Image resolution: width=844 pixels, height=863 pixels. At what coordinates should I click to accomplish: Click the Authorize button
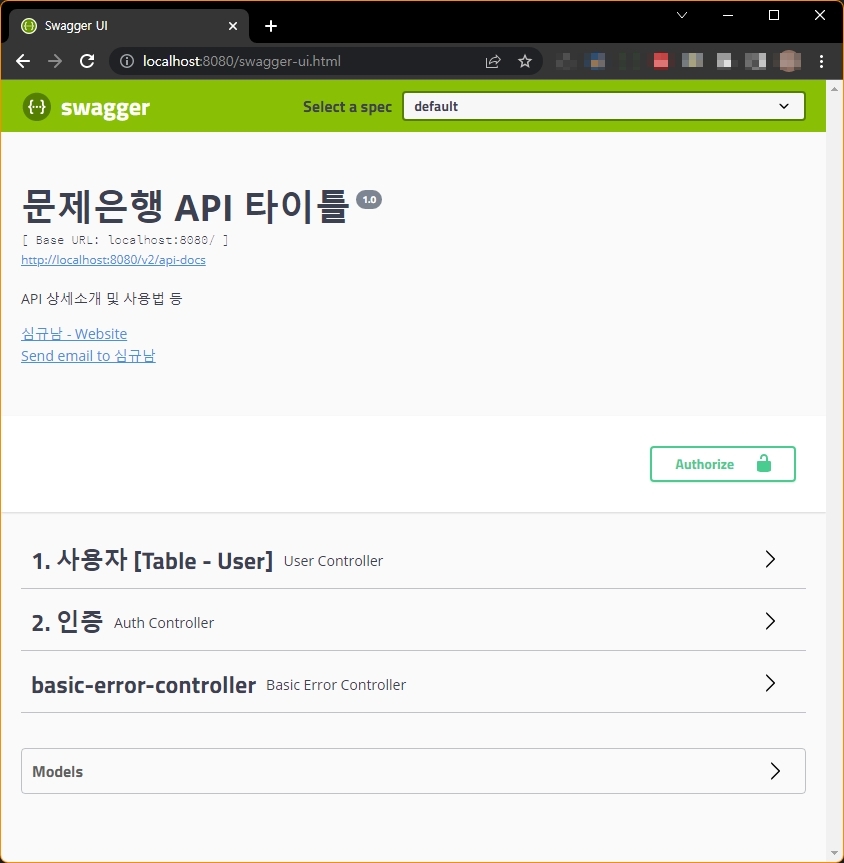click(722, 464)
